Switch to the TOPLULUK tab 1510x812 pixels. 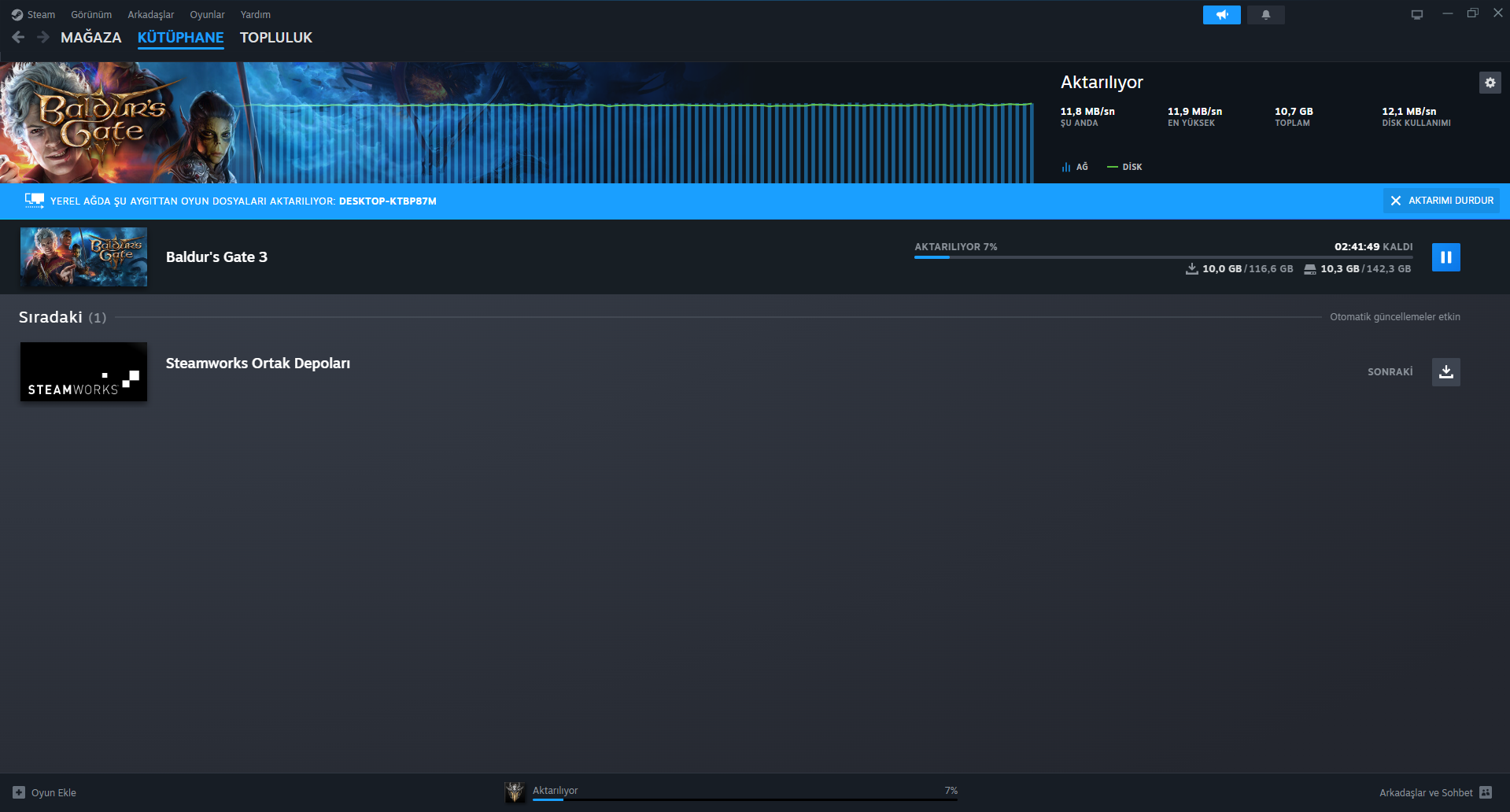(276, 38)
